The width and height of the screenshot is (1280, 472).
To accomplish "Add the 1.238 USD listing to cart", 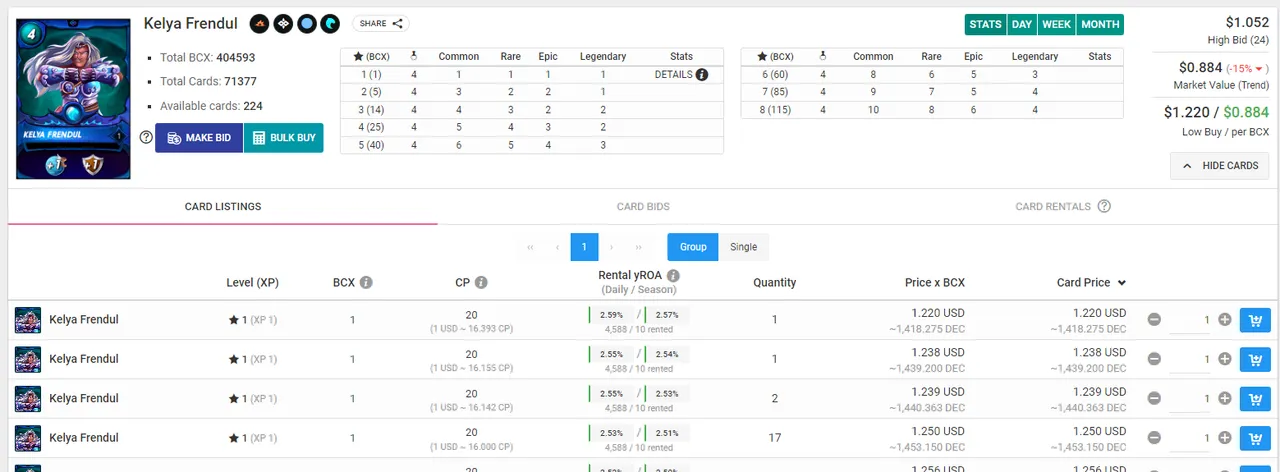I will (1255, 359).
